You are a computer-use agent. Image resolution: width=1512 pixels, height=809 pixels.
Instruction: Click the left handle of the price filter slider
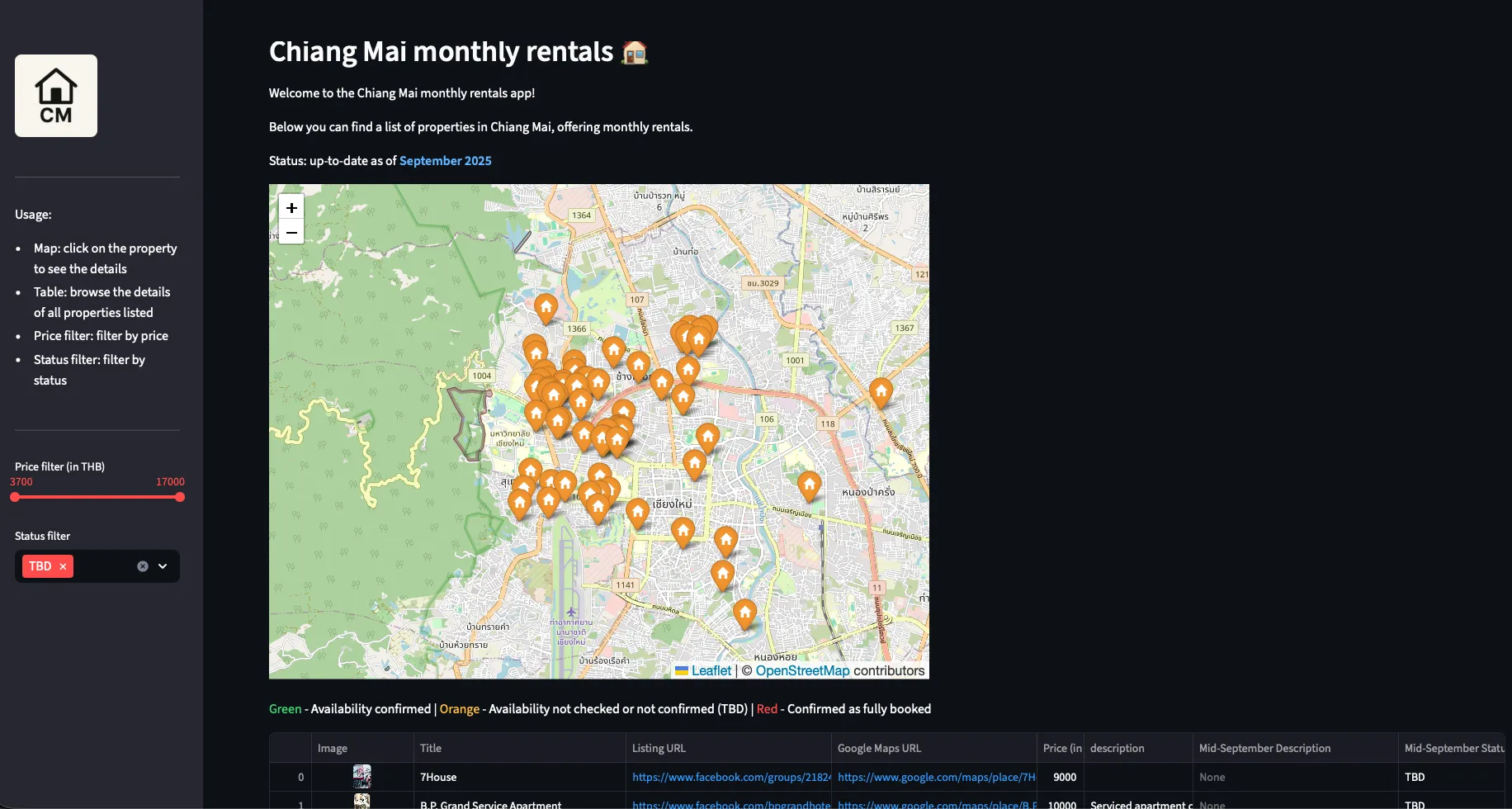pos(14,497)
